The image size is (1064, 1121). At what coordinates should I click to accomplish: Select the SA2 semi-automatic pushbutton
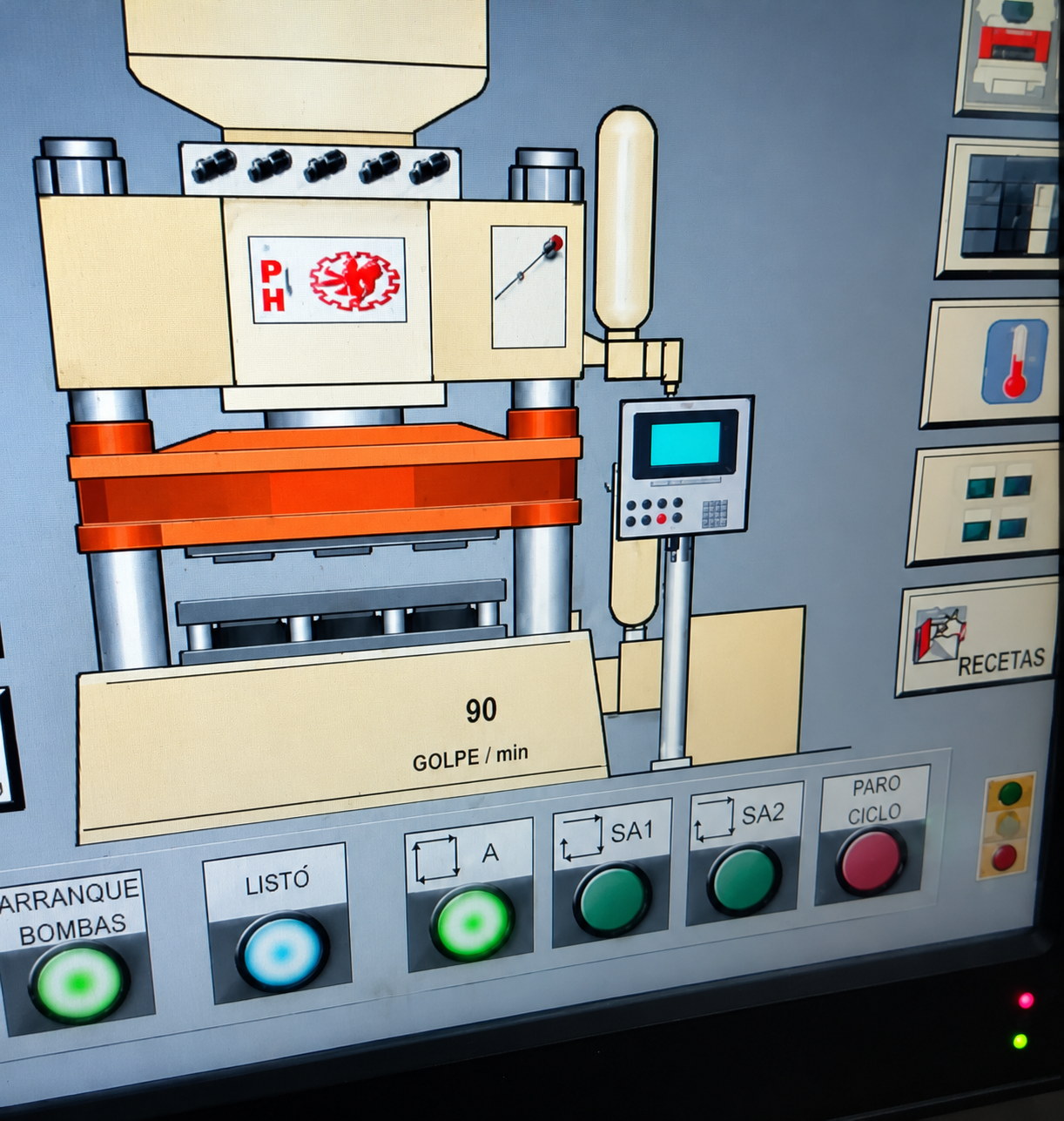(x=743, y=880)
